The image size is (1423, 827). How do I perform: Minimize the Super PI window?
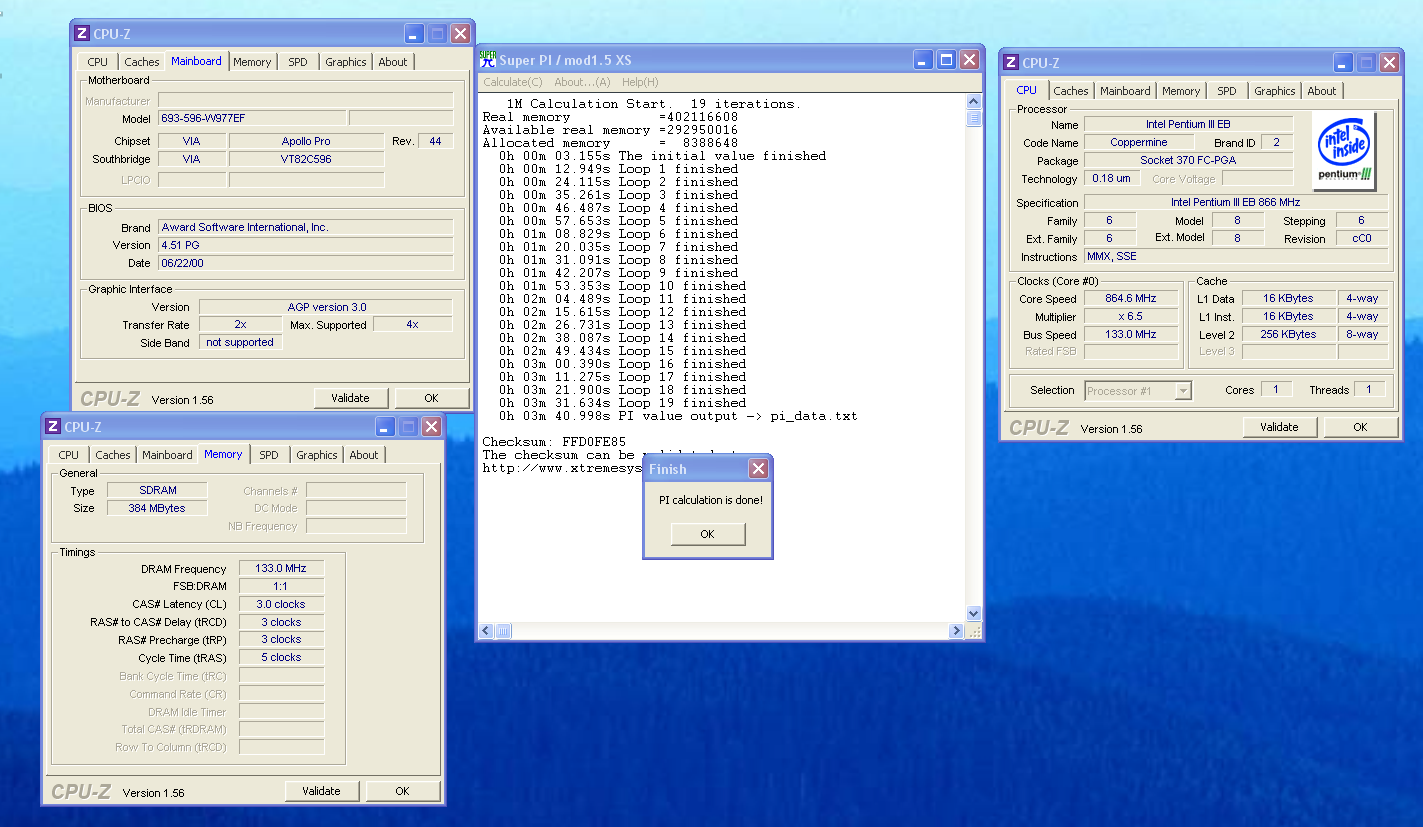point(922,60)
